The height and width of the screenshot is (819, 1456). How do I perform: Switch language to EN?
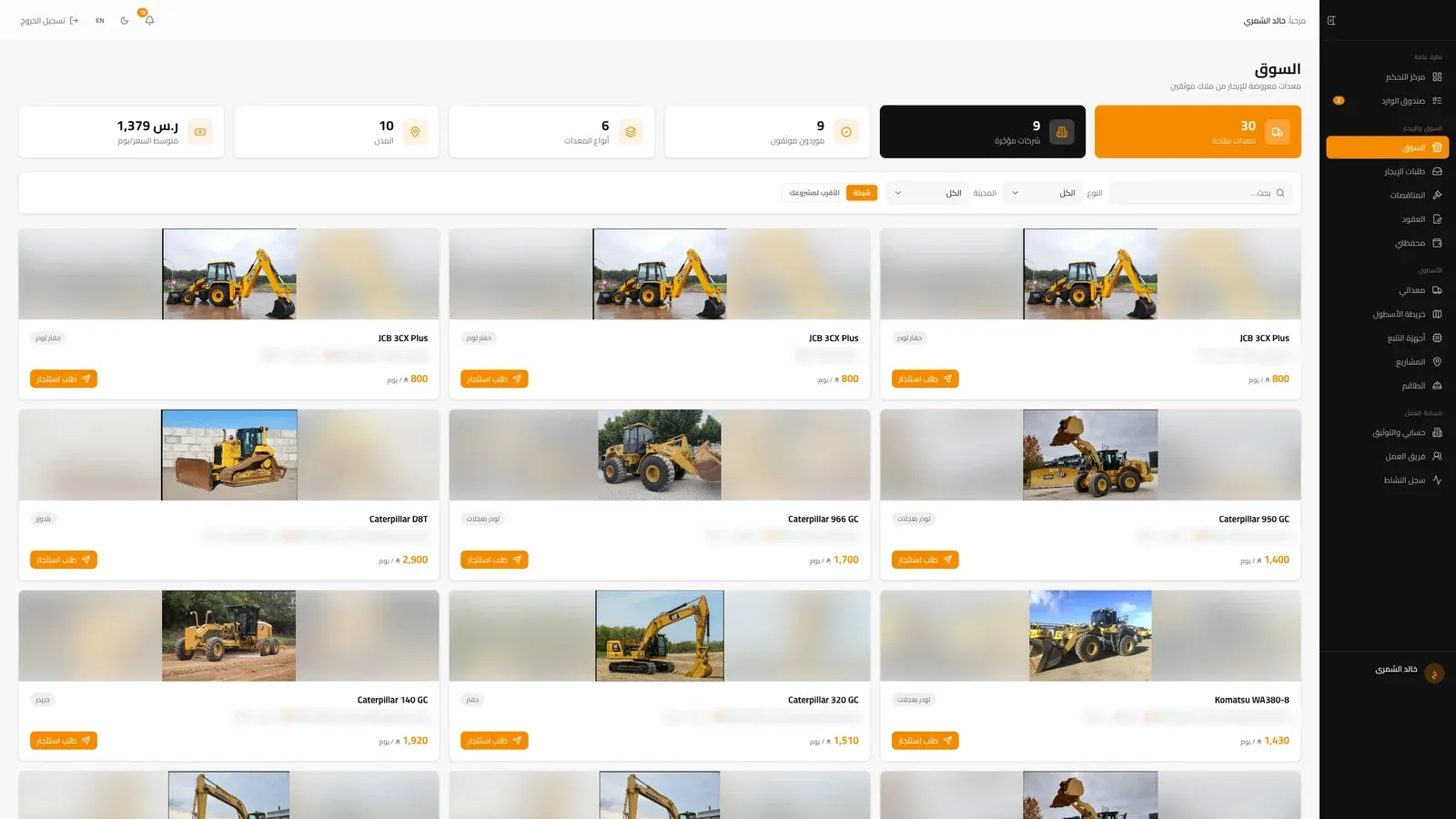pos(100,20)
